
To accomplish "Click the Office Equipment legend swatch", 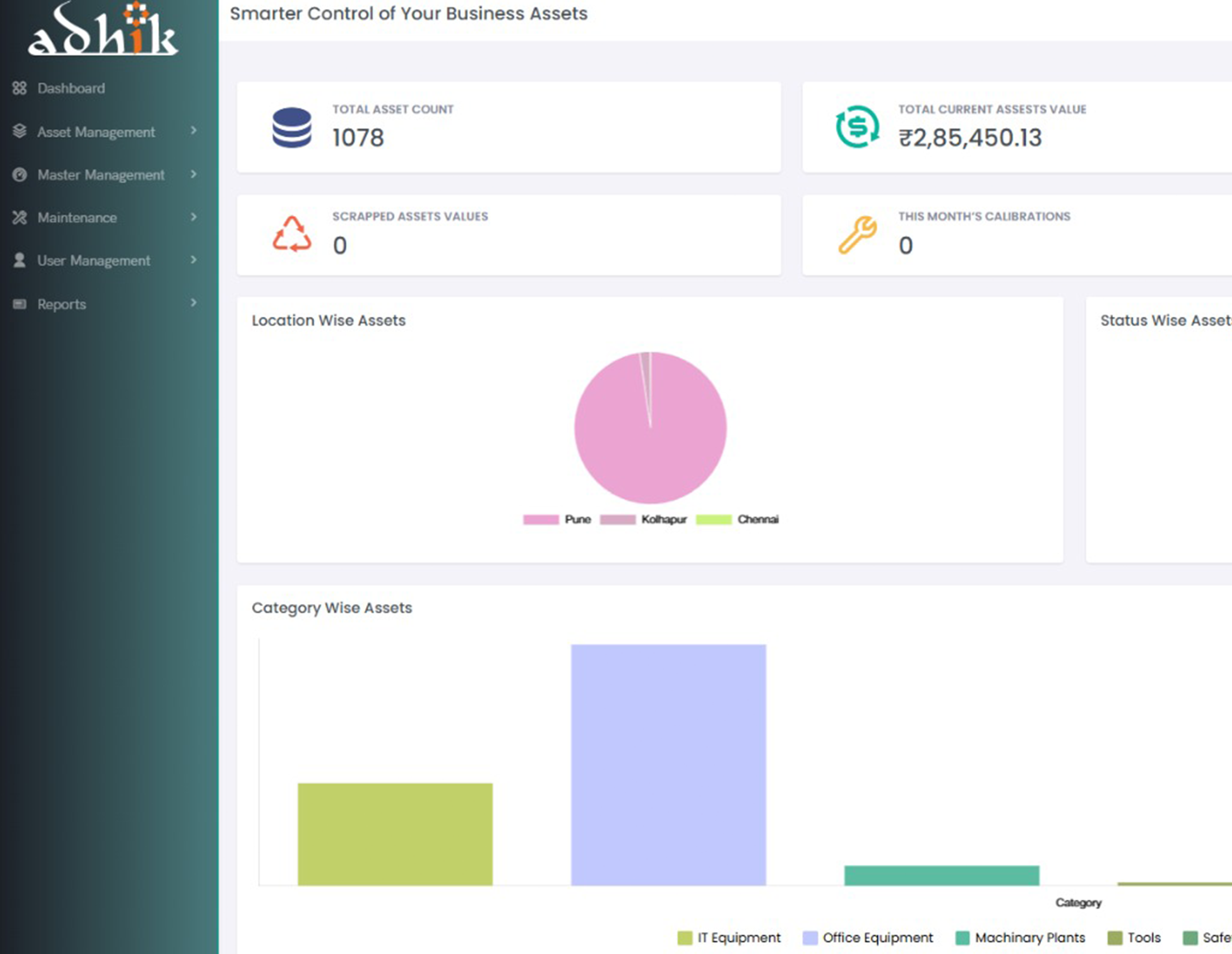I will pyautogui.click(x=810, y=938).
